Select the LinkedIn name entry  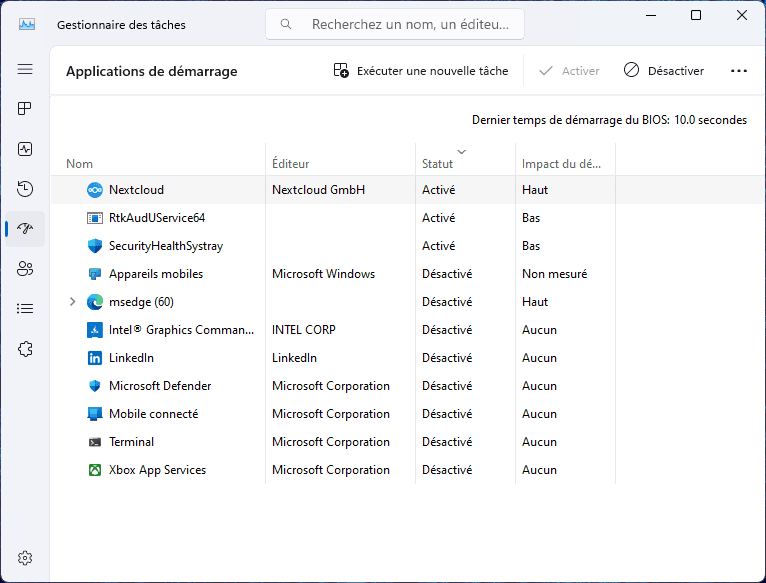pyautogui.click(x=131, y=358)
